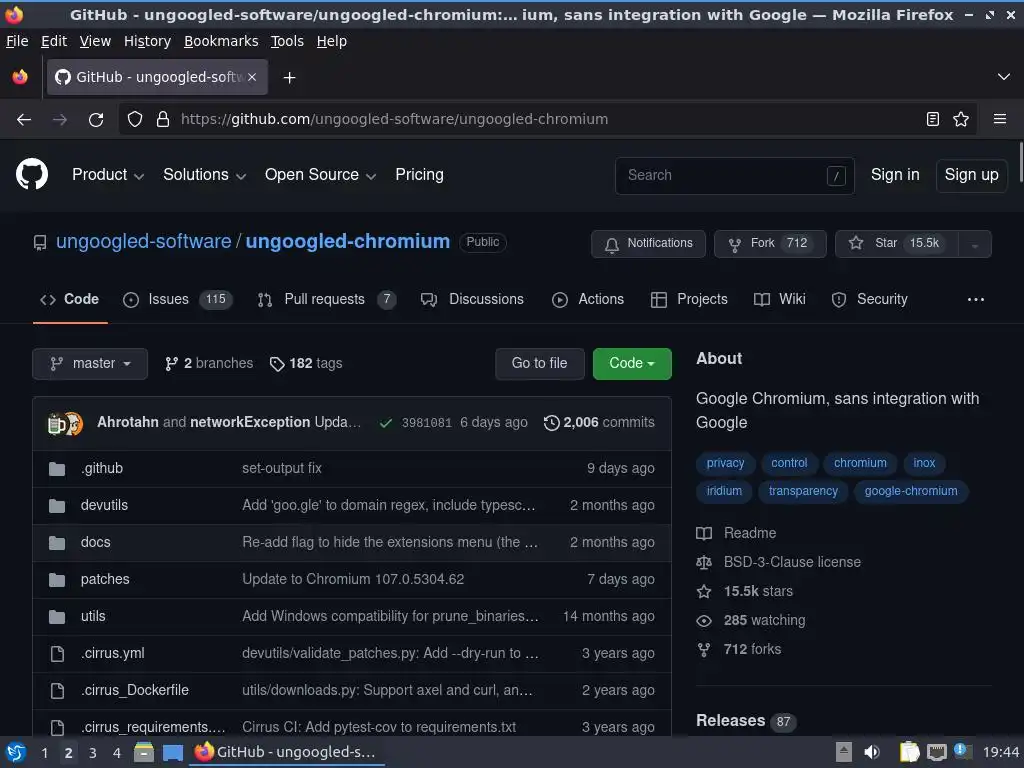Expand the star lists dropdown arrow
The image size is (1024, 768).
pyautogui.click(x=974, y=244)
